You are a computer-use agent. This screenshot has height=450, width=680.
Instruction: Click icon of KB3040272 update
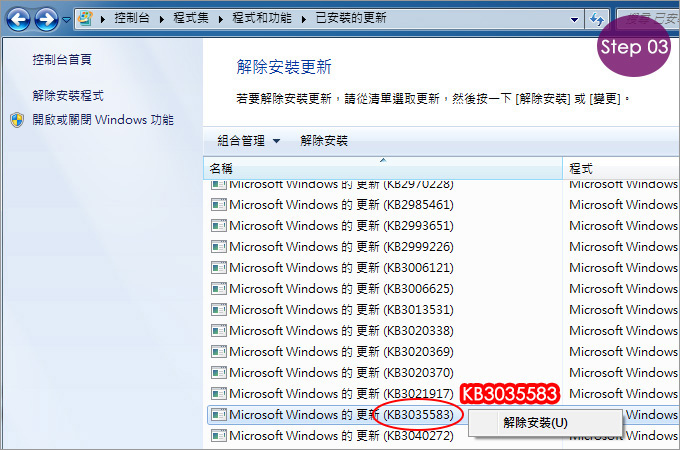tap(219, 436)
